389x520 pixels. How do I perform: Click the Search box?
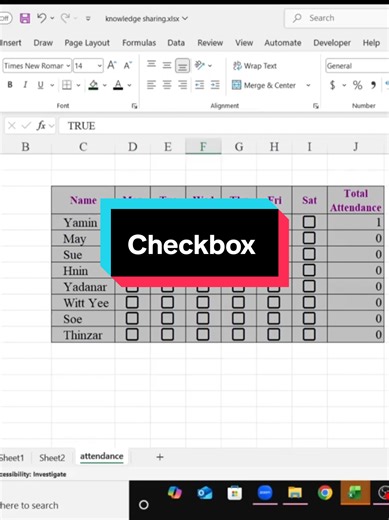click(337, 18)
